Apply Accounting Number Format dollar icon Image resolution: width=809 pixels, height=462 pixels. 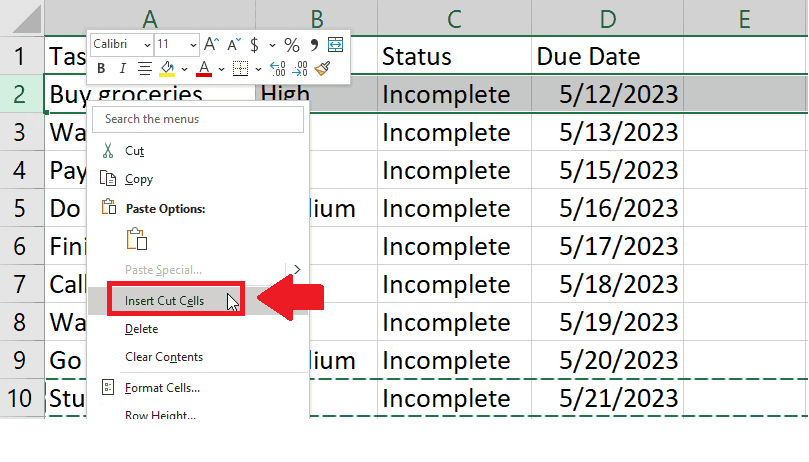tap(254, 45)
